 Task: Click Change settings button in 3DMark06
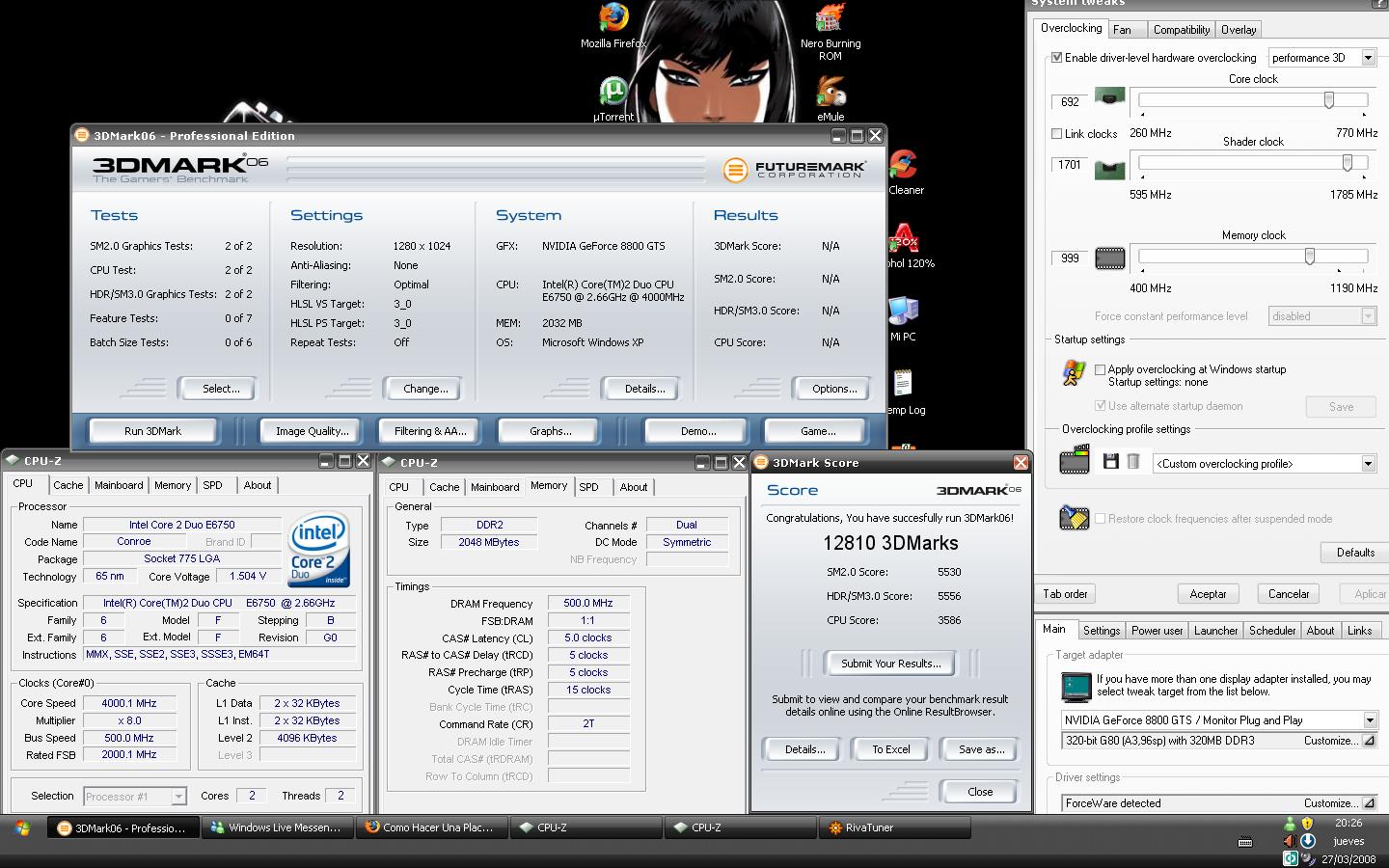[x=425, y=389]
